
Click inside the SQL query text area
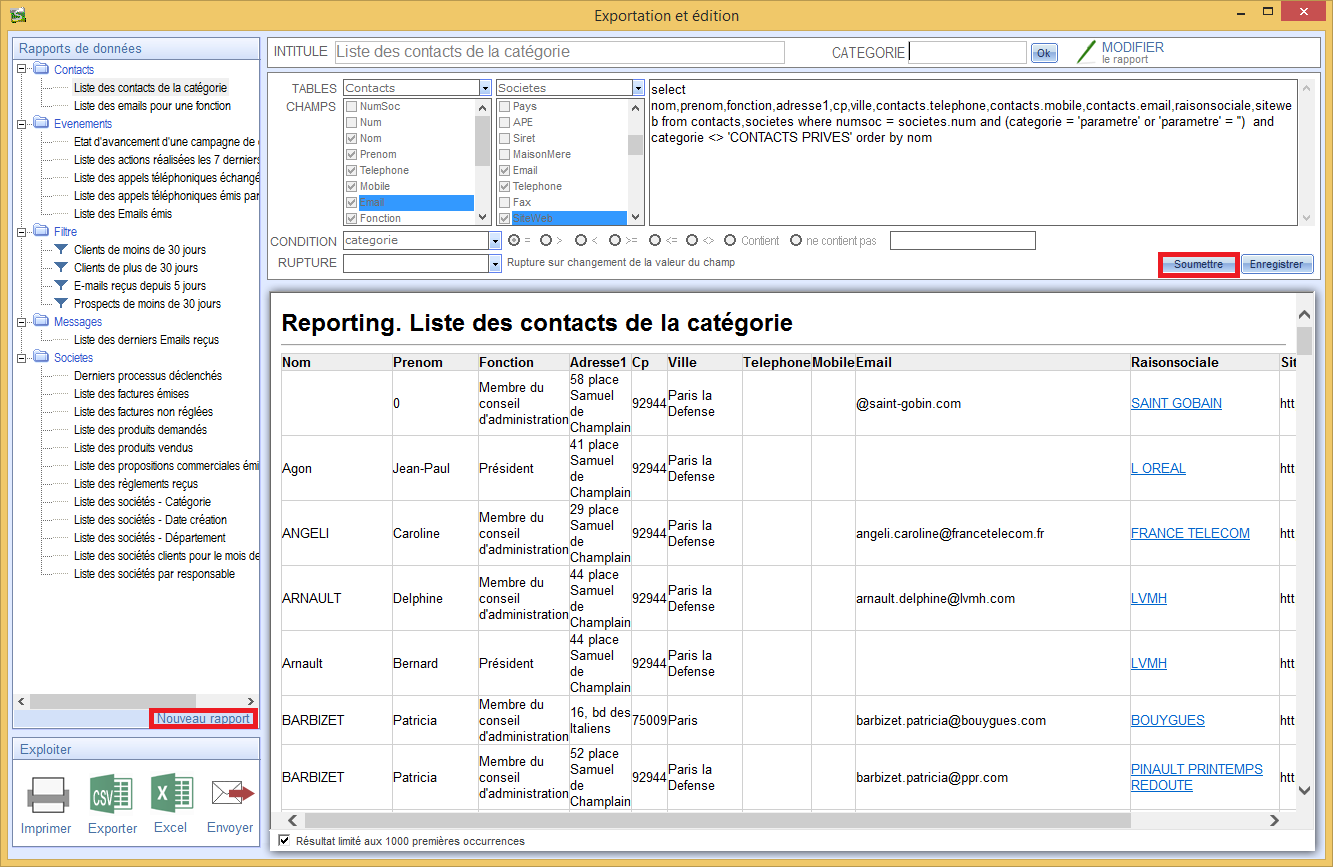pos(973,152)
